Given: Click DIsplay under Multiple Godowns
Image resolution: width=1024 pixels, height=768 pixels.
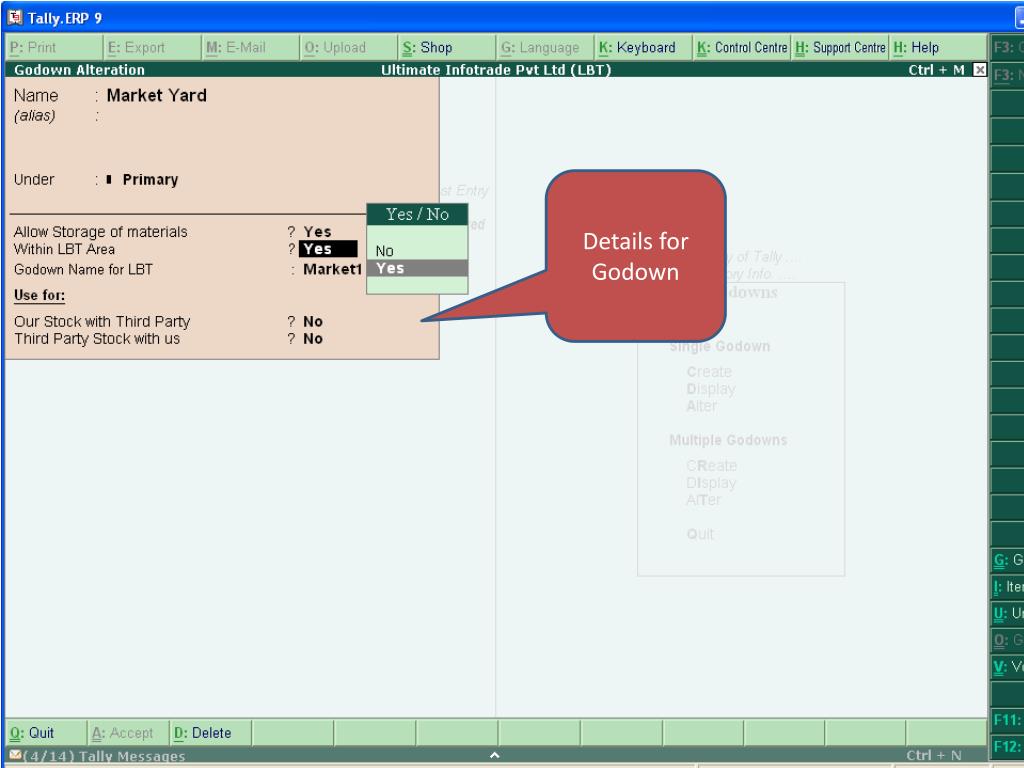Looking at the screenshot, I should point(711,483).
